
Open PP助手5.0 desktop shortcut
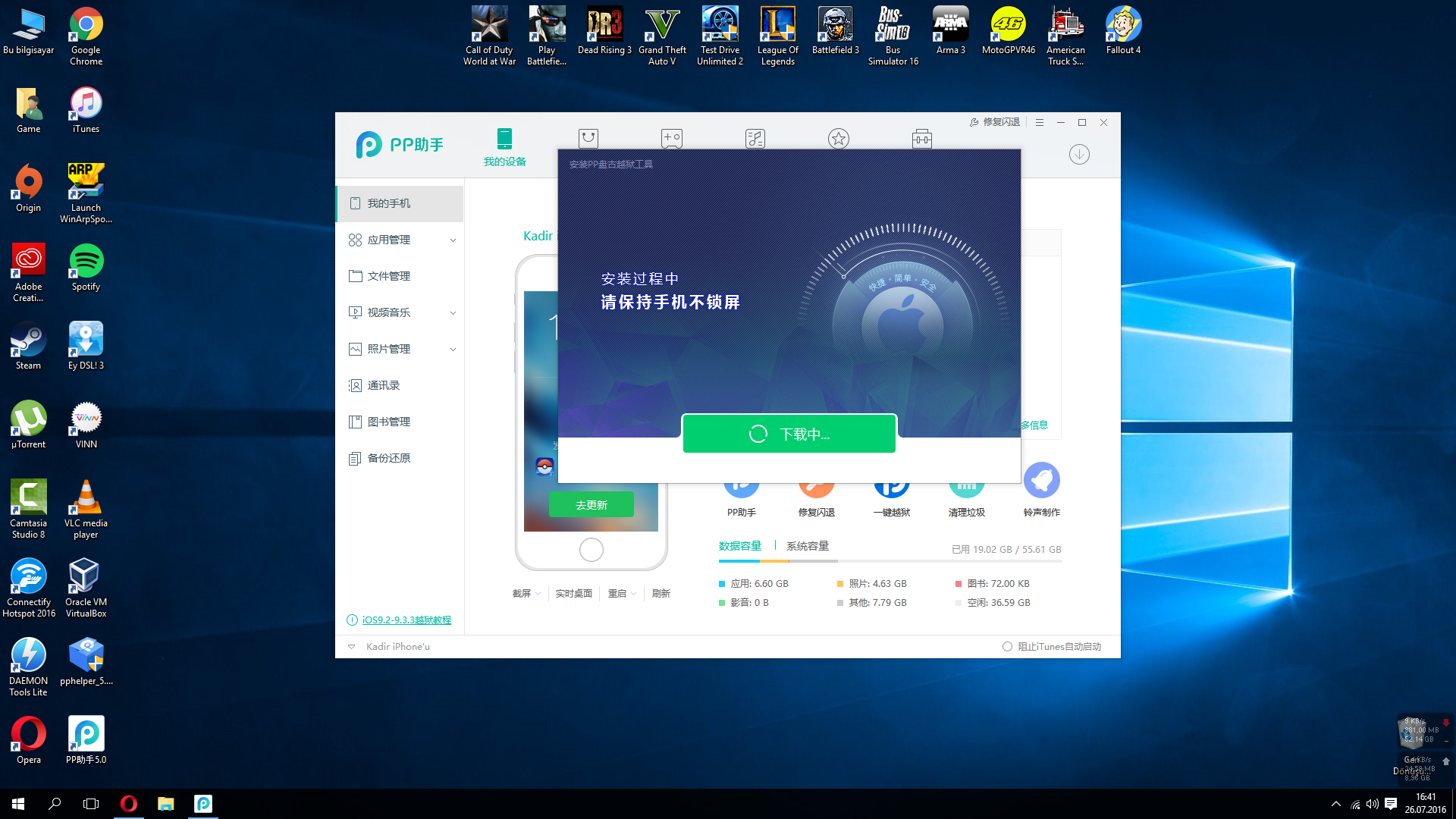point(86,740)
